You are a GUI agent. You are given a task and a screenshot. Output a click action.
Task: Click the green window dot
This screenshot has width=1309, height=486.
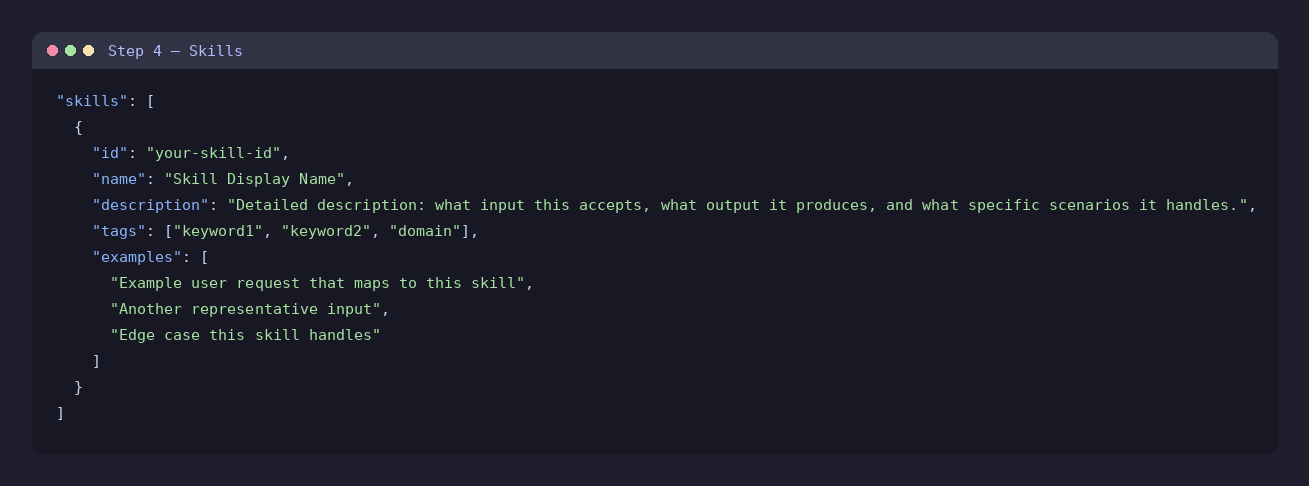(x=71, y=51)
